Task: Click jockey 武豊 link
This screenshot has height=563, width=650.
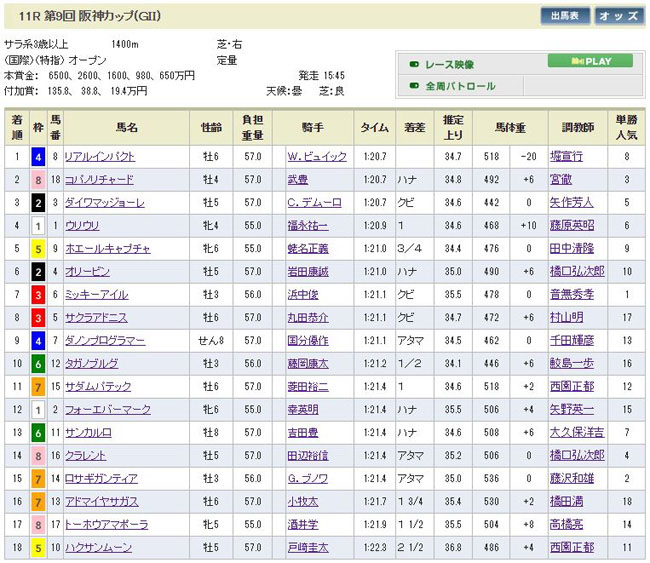Action: 298,180
